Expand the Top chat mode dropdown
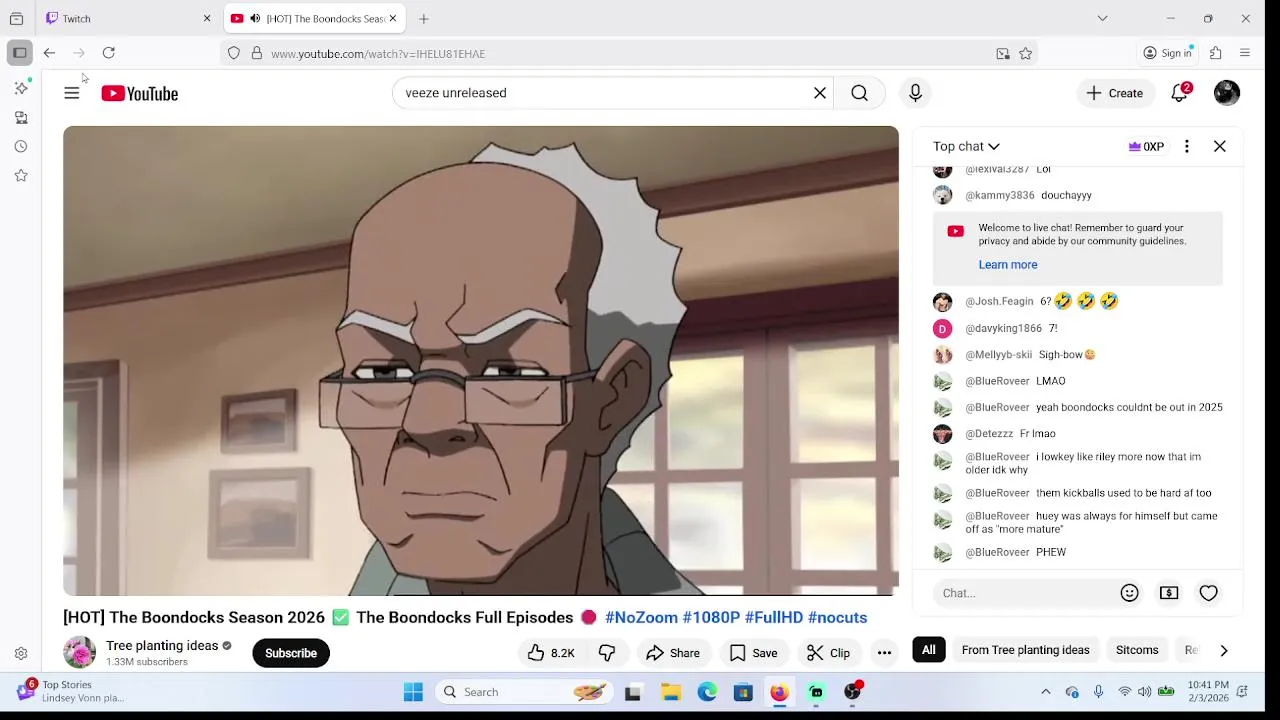Image resolution: width=1280 pixels, height=720 pixels. (x=966, y=146)
